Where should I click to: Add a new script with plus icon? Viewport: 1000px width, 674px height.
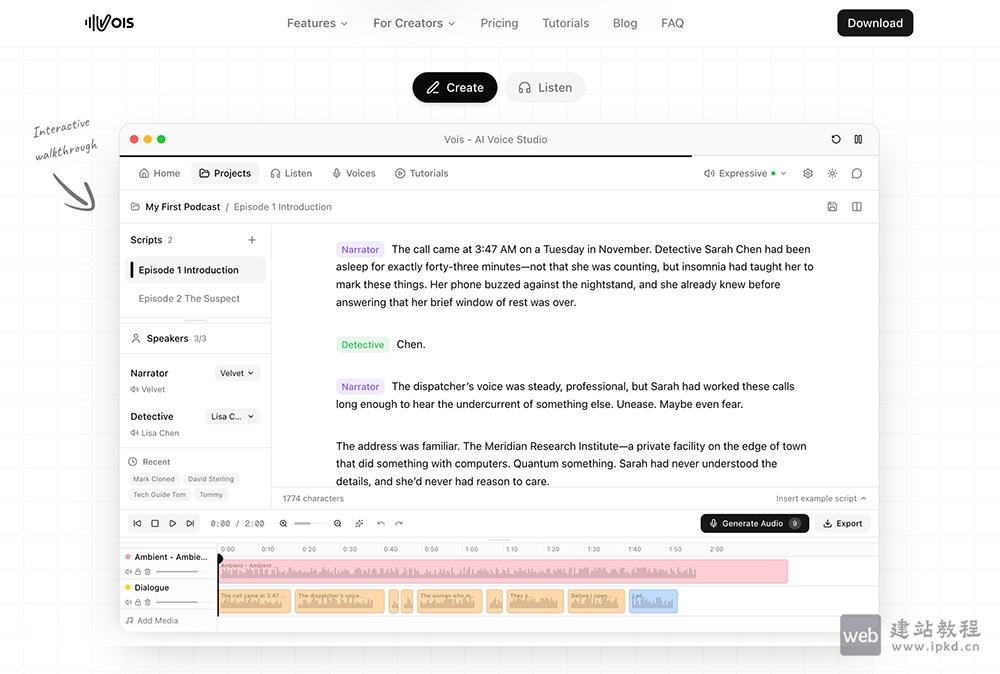coord(252,240)
